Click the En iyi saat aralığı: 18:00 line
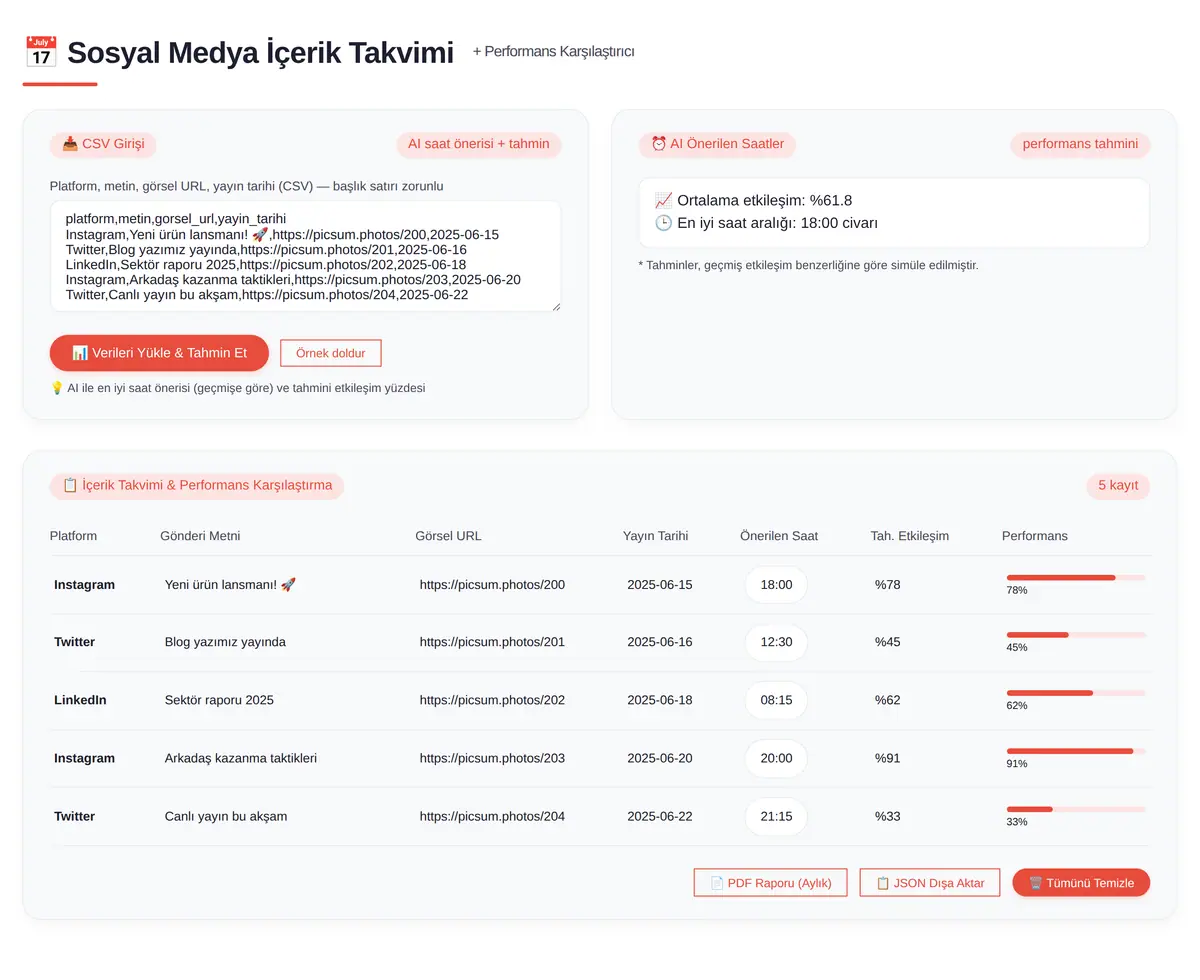 (766, 223)
